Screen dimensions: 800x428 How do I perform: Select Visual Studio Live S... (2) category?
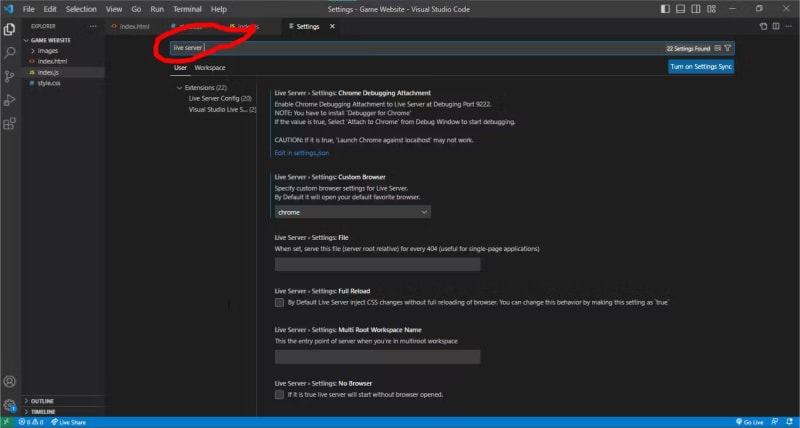pyautogui.click(x=222, y=110)
